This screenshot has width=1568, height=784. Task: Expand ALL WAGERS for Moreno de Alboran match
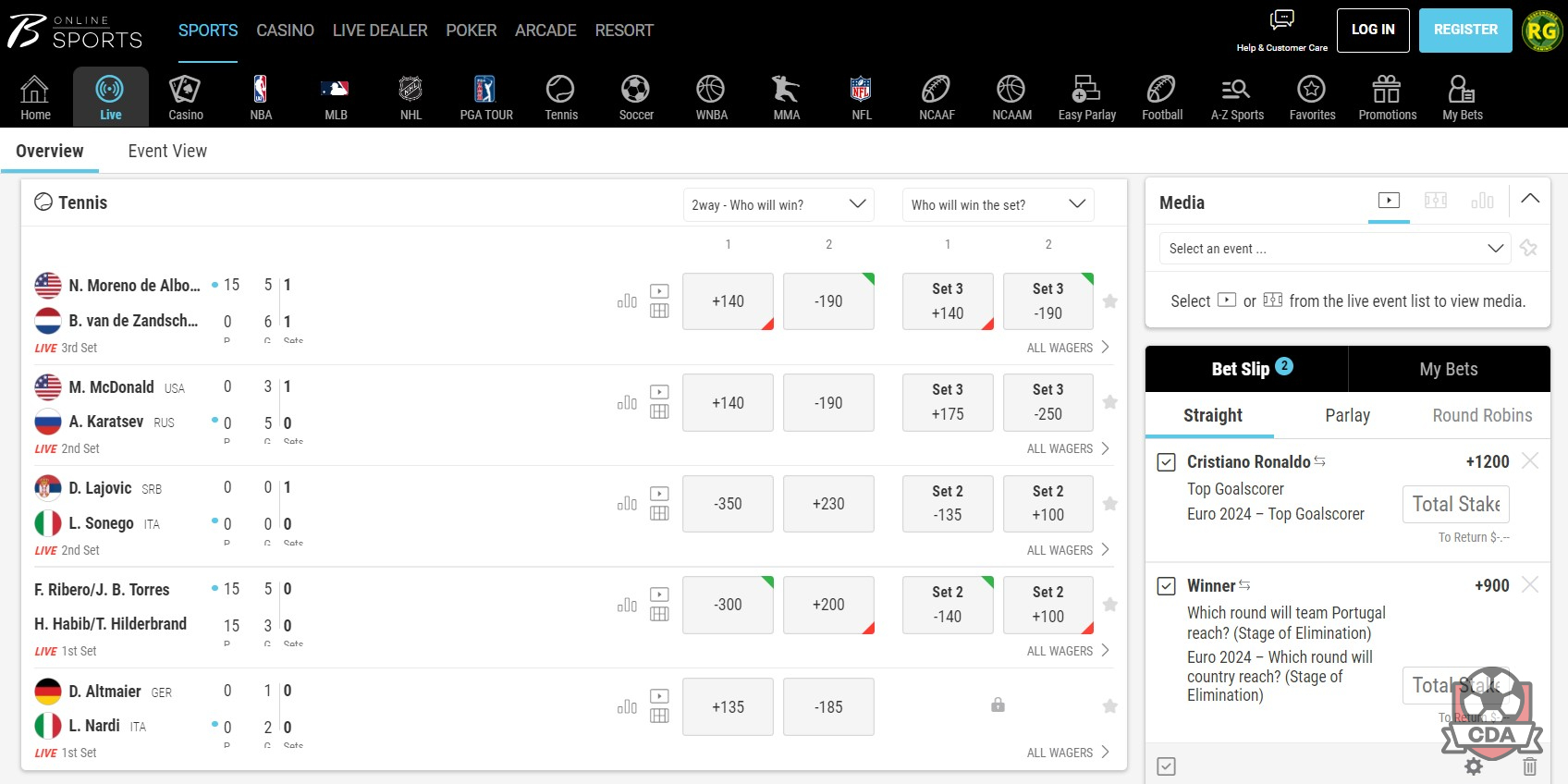(1068, 348)
